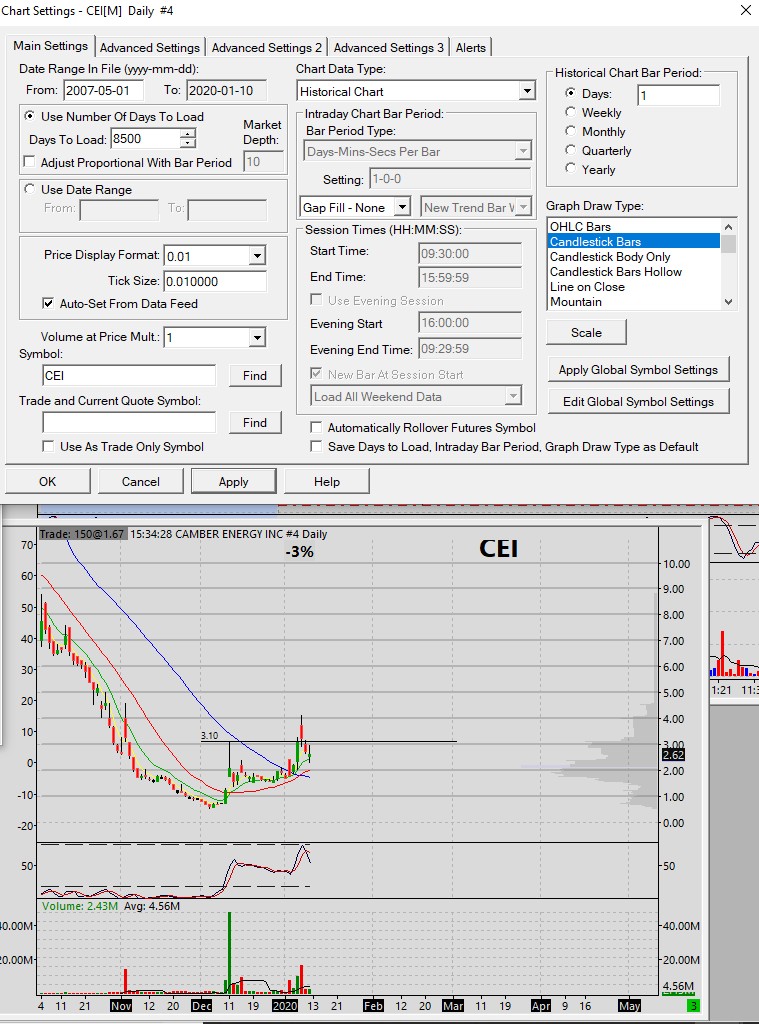Image resolution: width=759 pixels, height=1024 pixels.
Task: Open Bar Period Type dropdown
Action: [523, 152]
